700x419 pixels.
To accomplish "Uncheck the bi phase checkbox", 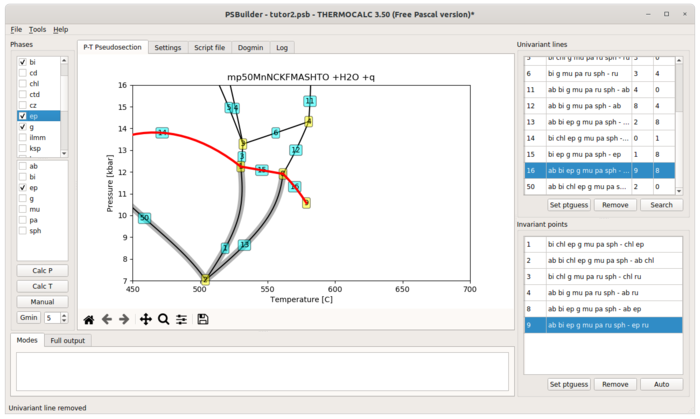I will (23, 62).
